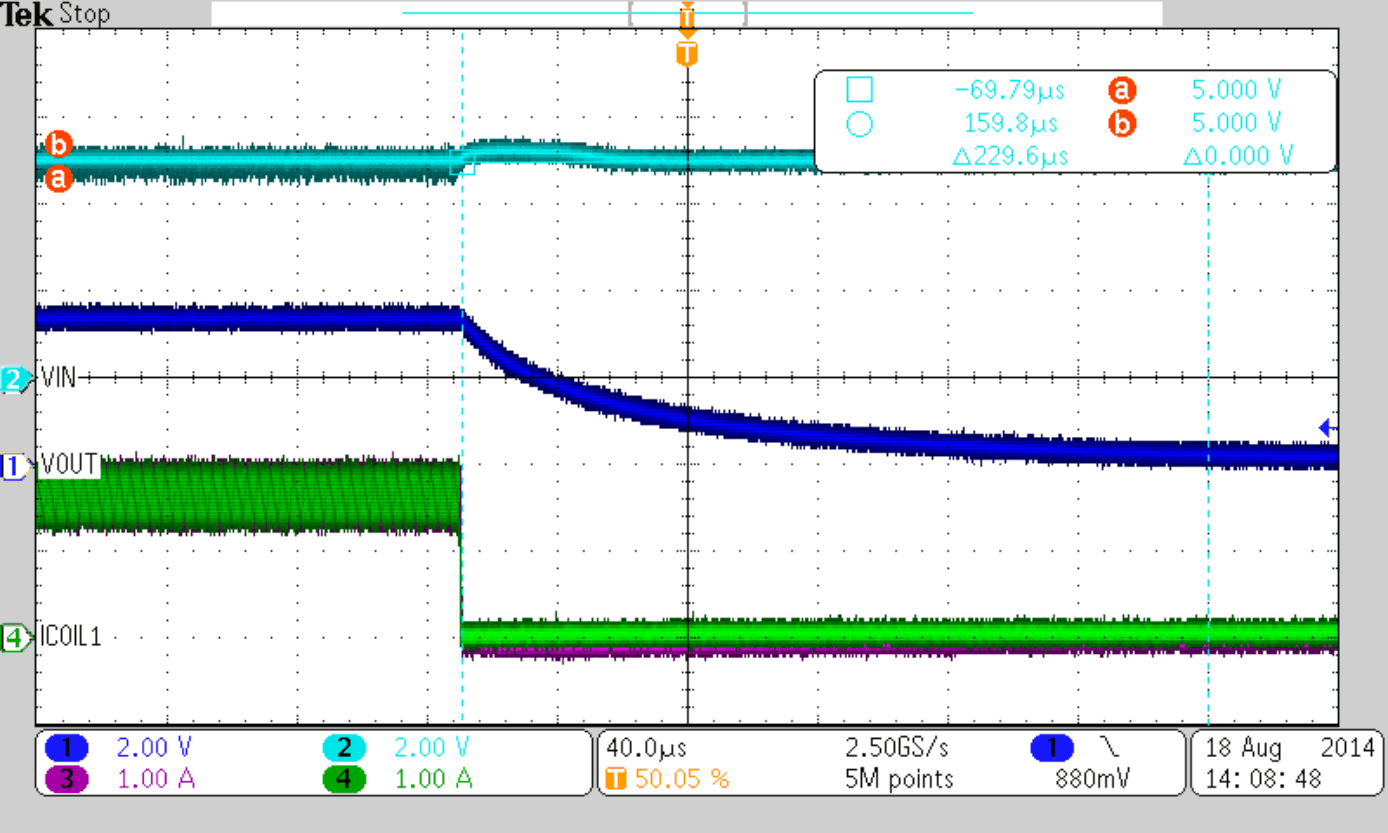Select channel 1 VOUT ground marker

(17, 466)
